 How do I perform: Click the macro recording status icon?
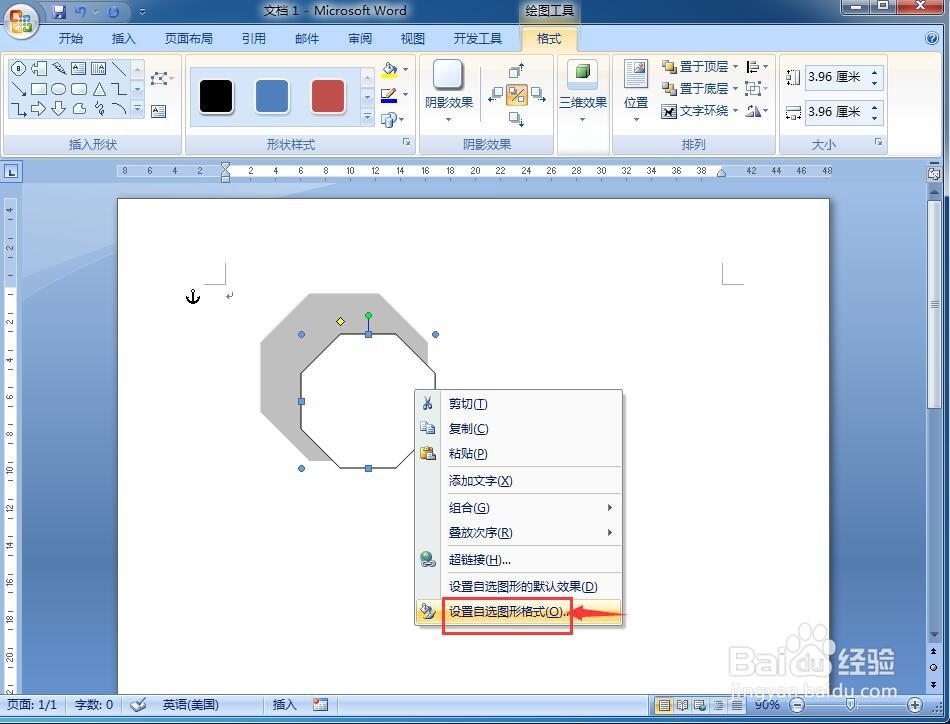click(320, 705)
